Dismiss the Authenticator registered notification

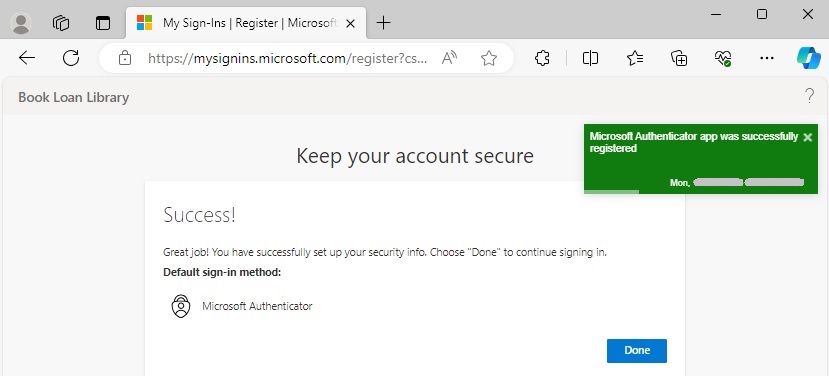click(x=807, y=137)
